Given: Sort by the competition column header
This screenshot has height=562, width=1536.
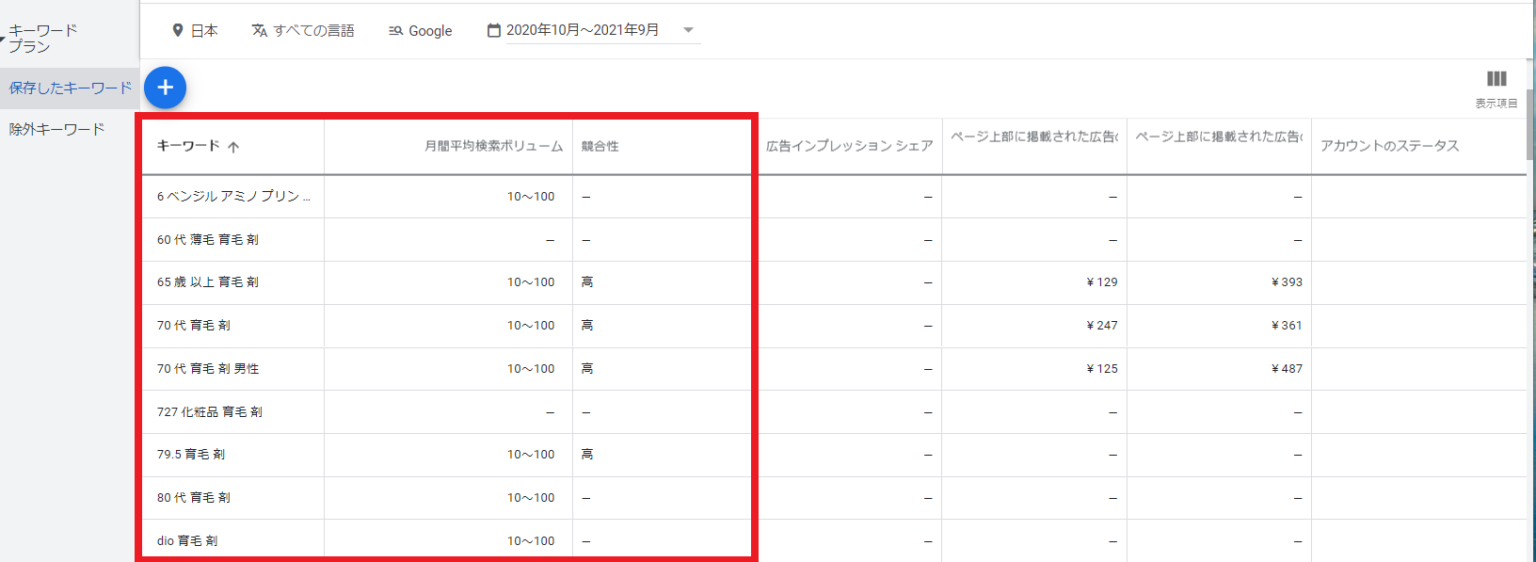Looking at the screenshot, I should tap(600, 147).
